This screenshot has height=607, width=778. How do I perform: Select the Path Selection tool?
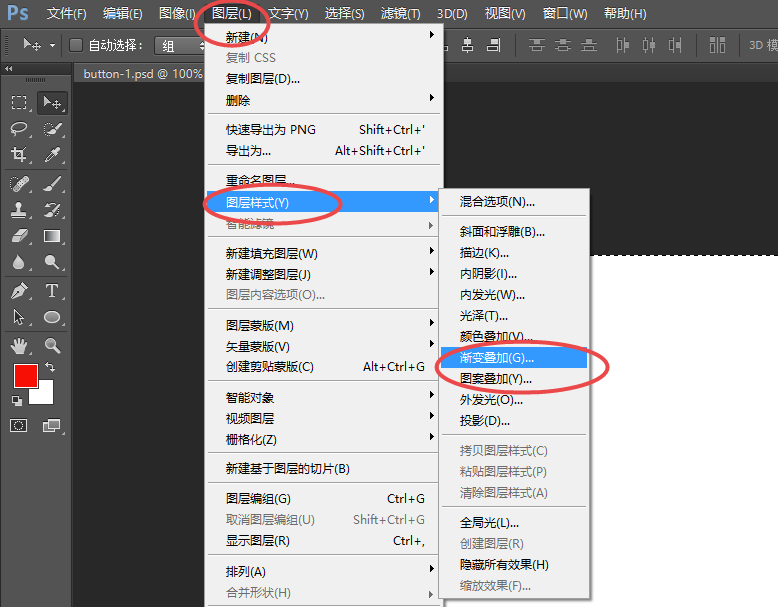click(x=19, y=317)
